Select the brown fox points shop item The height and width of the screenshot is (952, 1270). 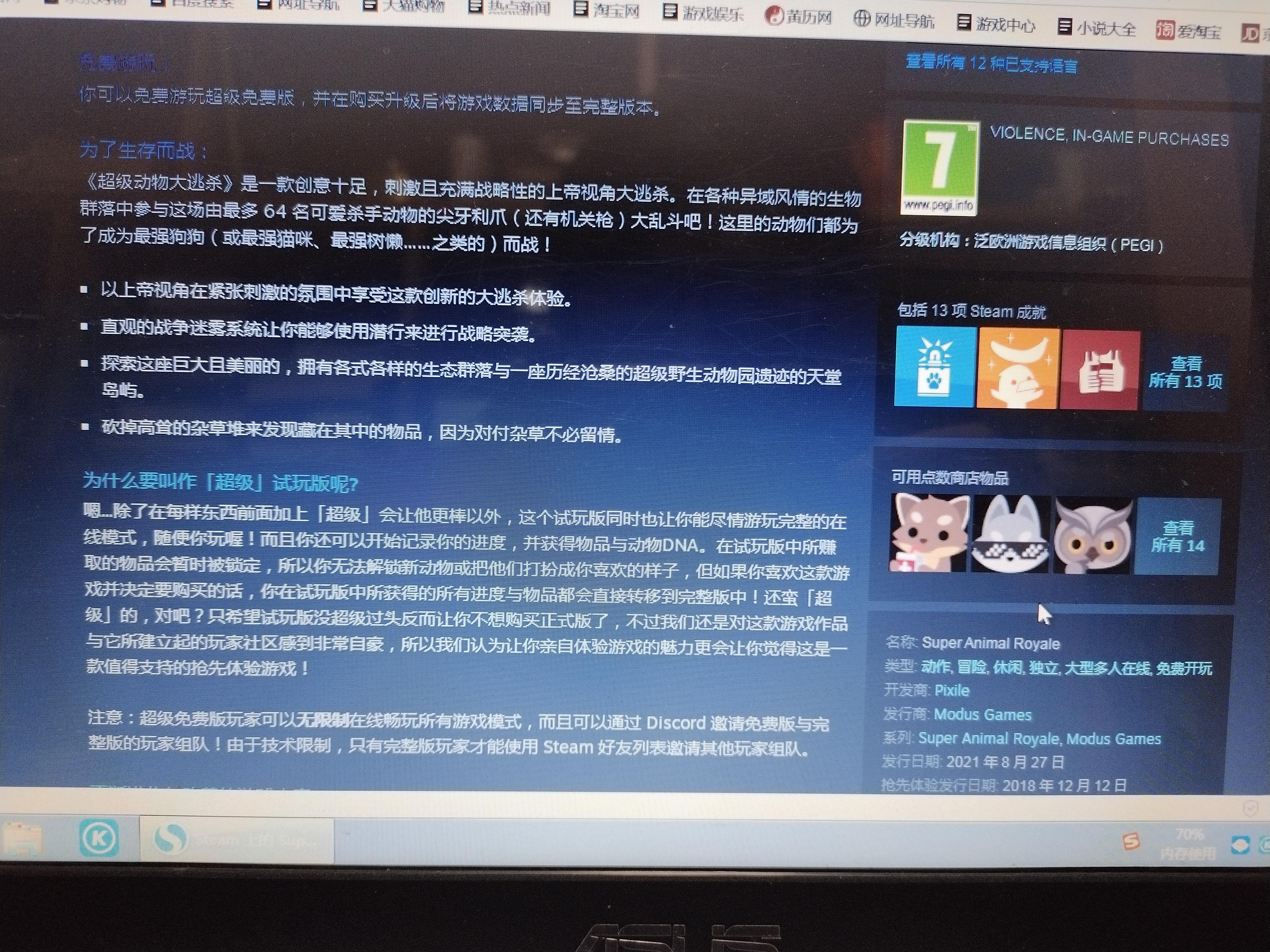pyautogui.click(x=929, y=532)
